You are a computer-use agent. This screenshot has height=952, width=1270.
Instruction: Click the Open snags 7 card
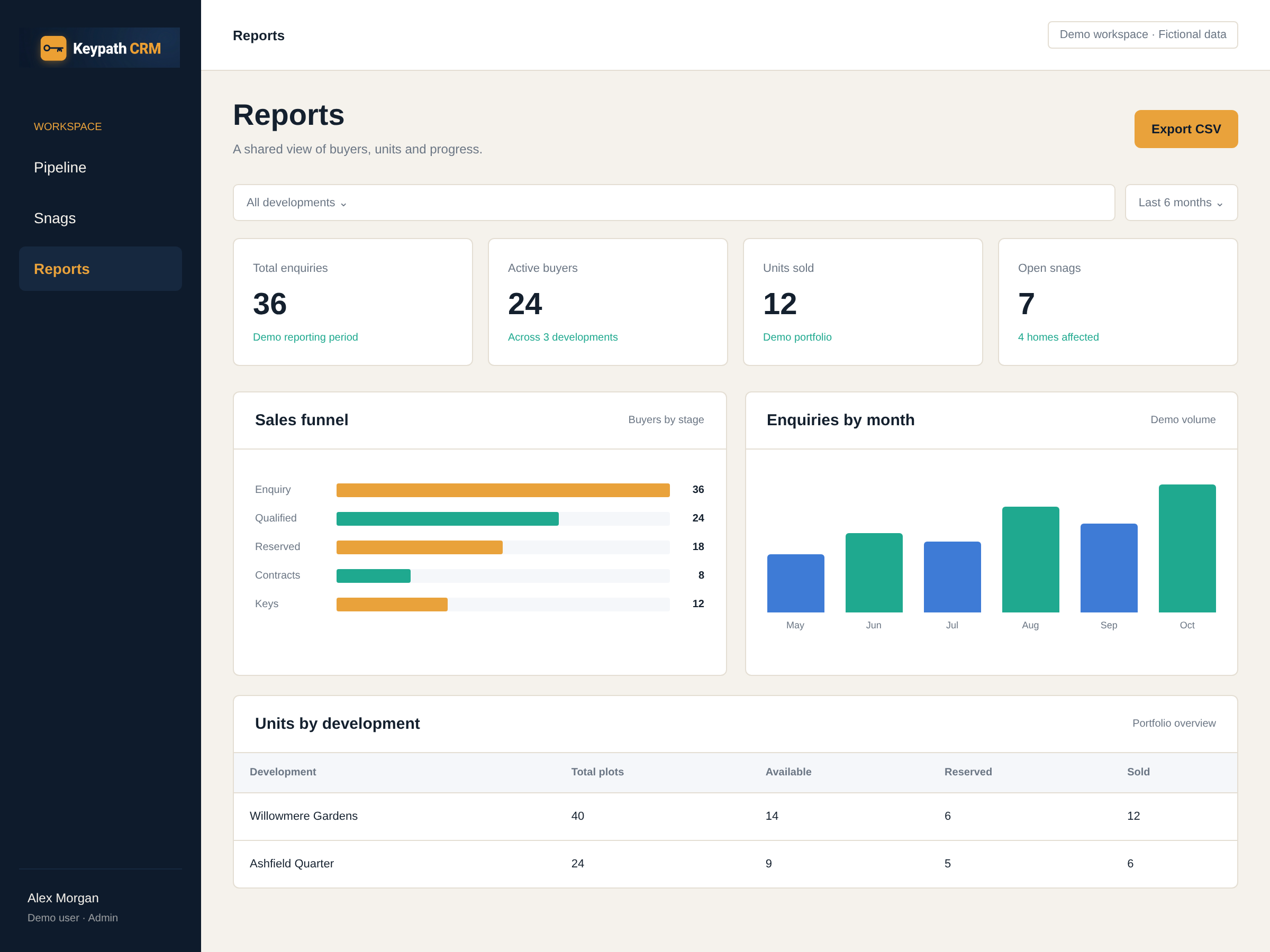1117,302
